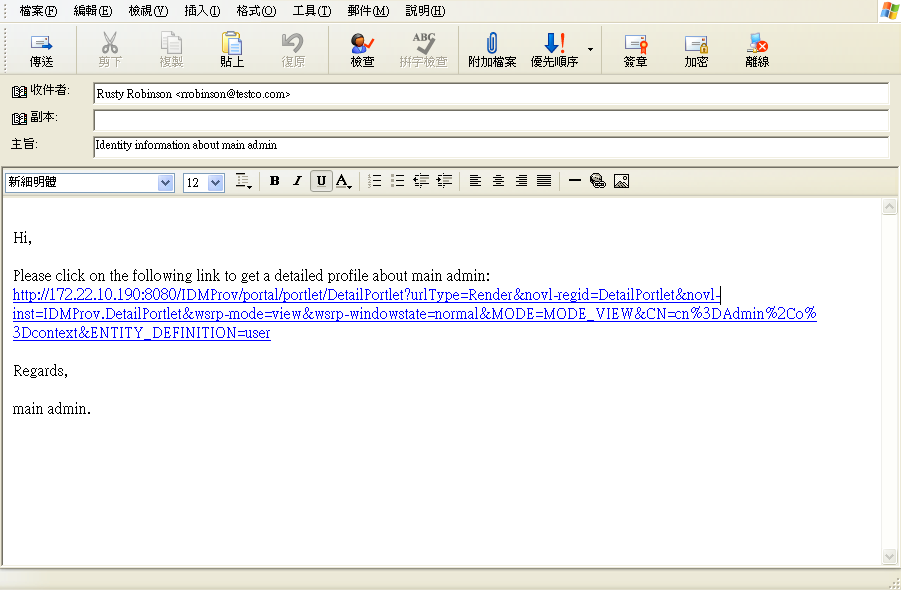The height and width of the screenshot is (590, 901).
Task: Open the 工具(T) menu
Action: [312, 11]
